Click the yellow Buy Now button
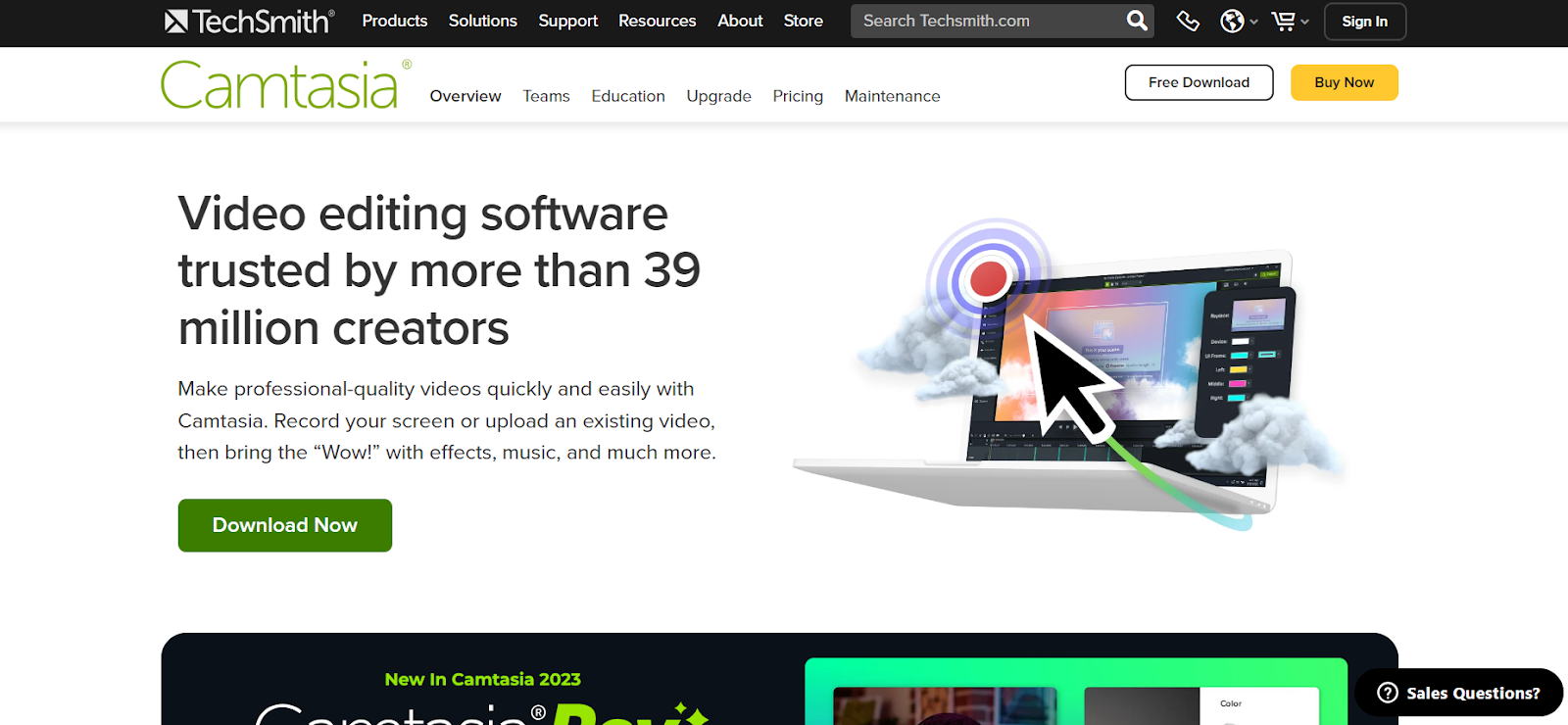Viewport: 1568px width, 725px height. (x=1345, y=82)
